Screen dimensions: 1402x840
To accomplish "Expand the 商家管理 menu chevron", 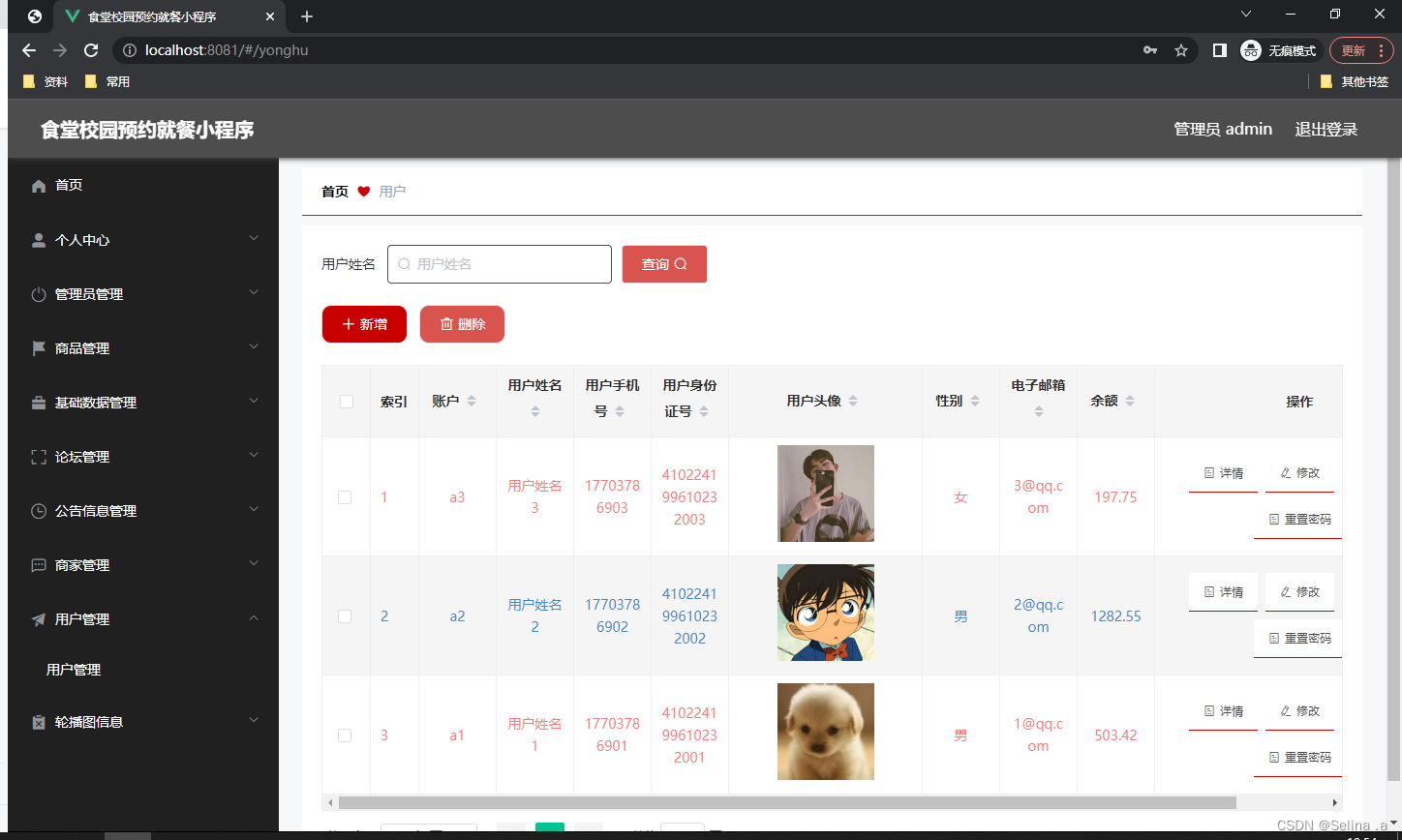I will [254, 563].
